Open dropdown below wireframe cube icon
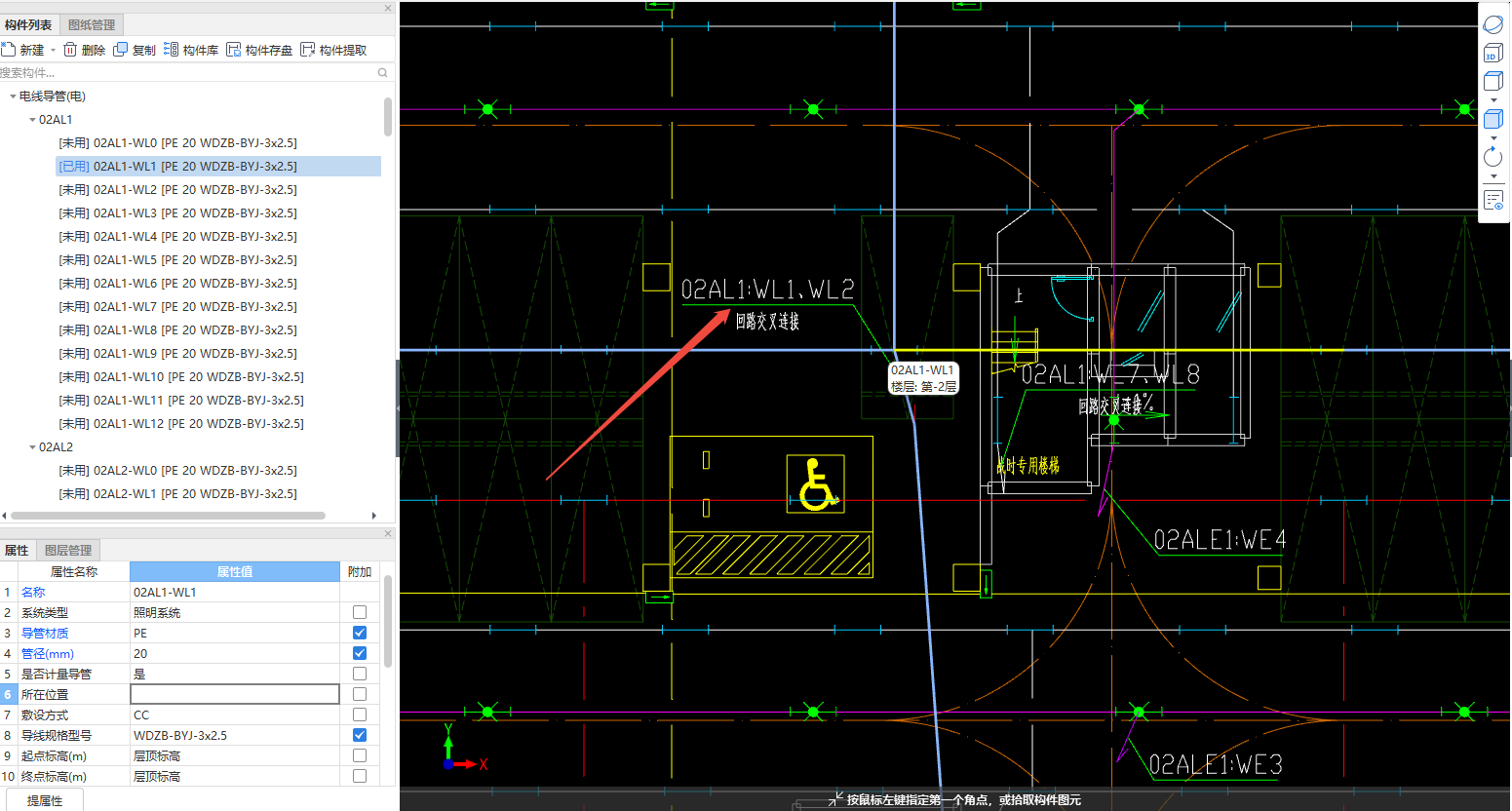 [1493, 99]
